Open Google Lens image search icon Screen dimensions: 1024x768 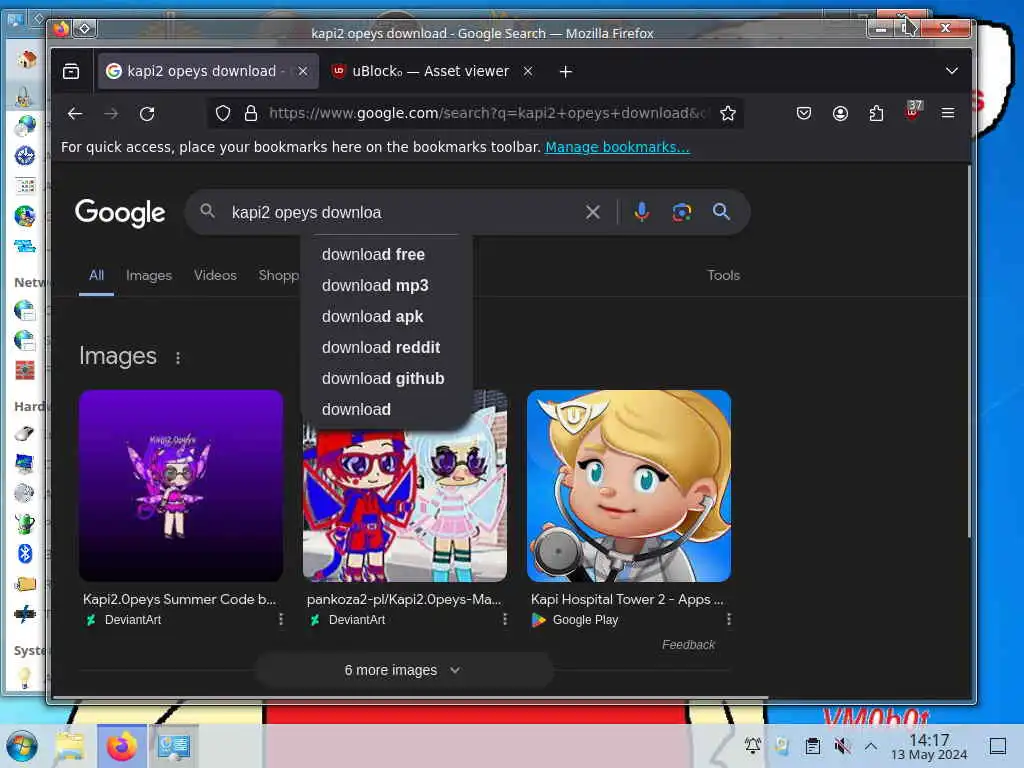[682, 212]
